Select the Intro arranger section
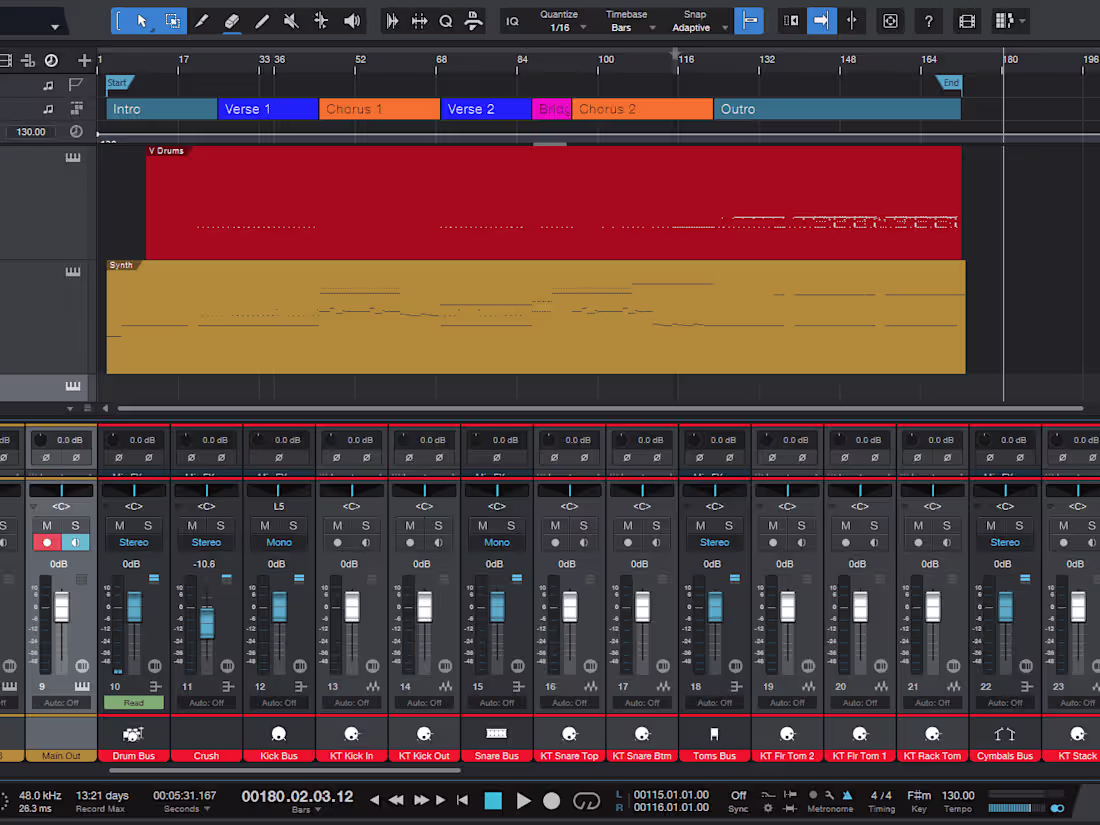The width and height of the screenshot is (1100, 825). (161, 109)
